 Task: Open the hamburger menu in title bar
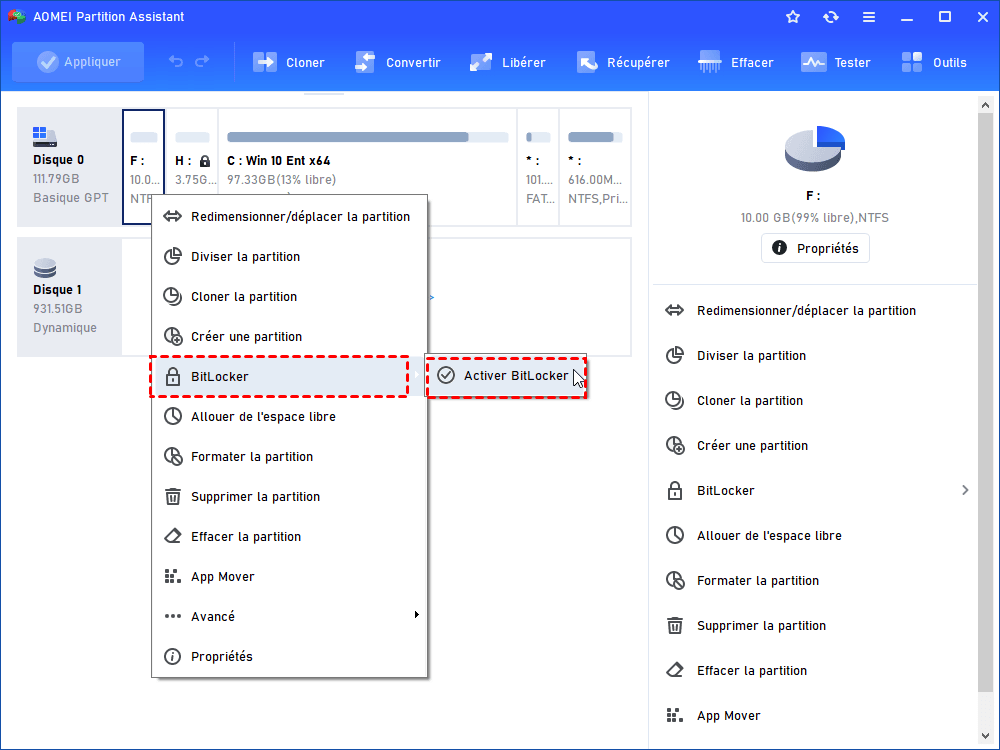(869, 17)
